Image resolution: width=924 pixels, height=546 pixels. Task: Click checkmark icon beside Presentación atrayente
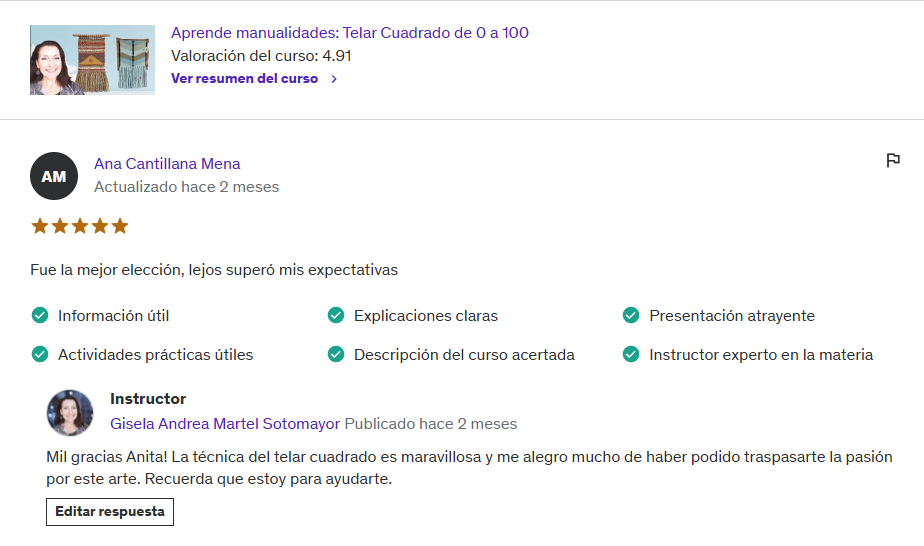[631, 316]
